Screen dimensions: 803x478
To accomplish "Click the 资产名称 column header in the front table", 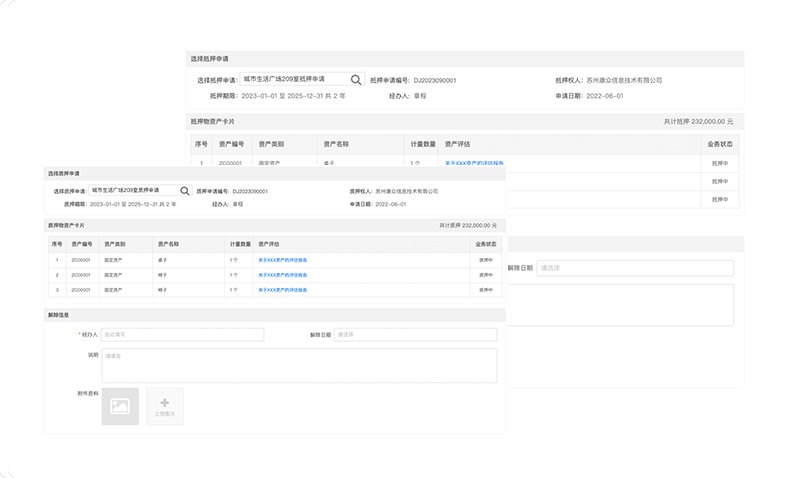I will [x=167, y=244].
